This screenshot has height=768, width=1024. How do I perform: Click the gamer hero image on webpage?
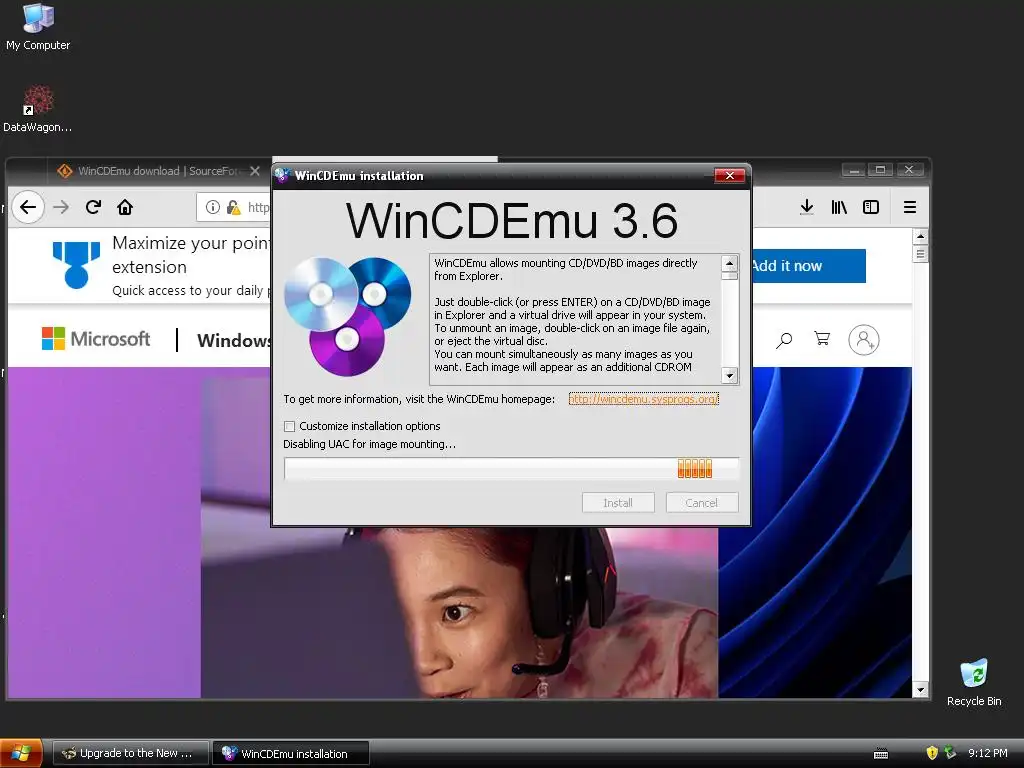coord(459,611)
